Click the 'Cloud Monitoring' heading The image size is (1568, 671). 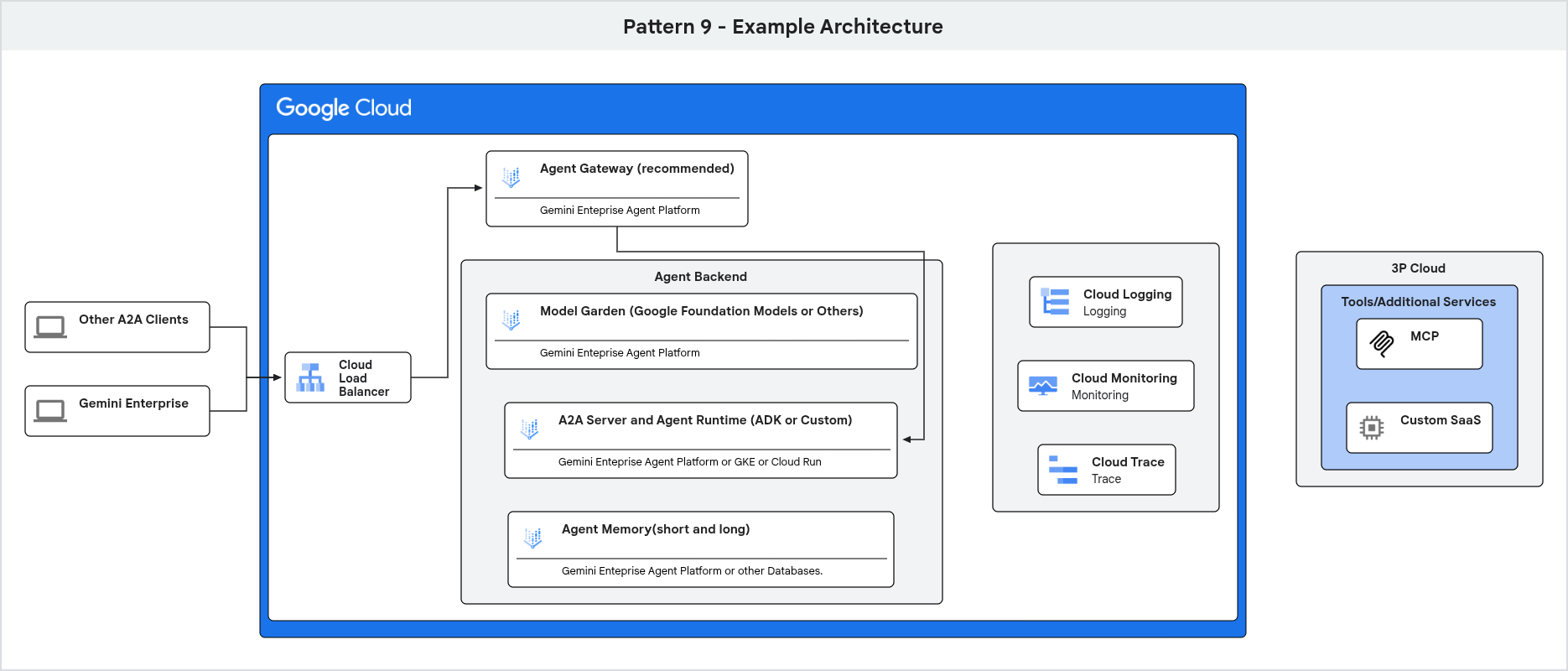point(1124,378)
